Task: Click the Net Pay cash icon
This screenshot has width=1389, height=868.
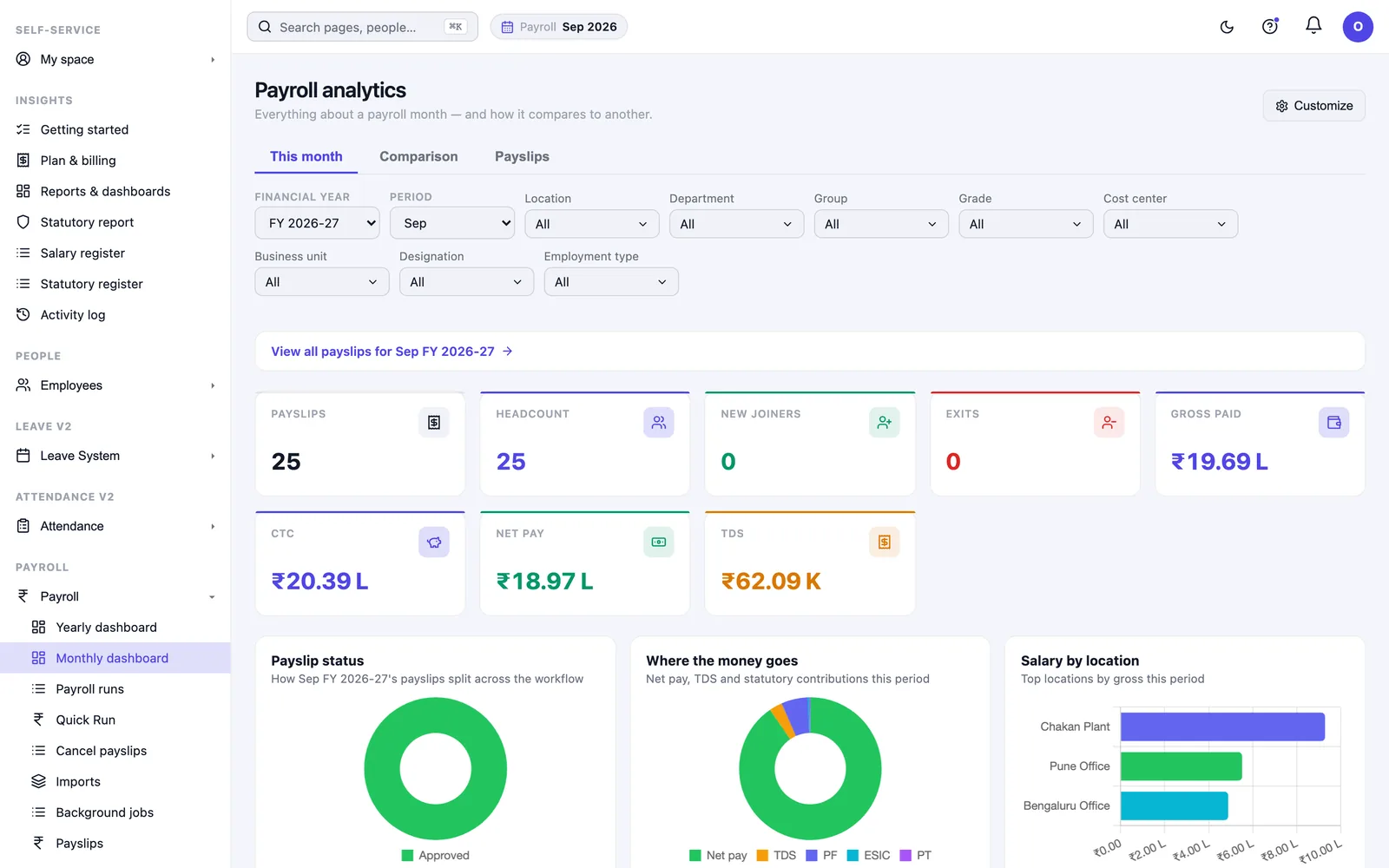Action: pos(659,542)
